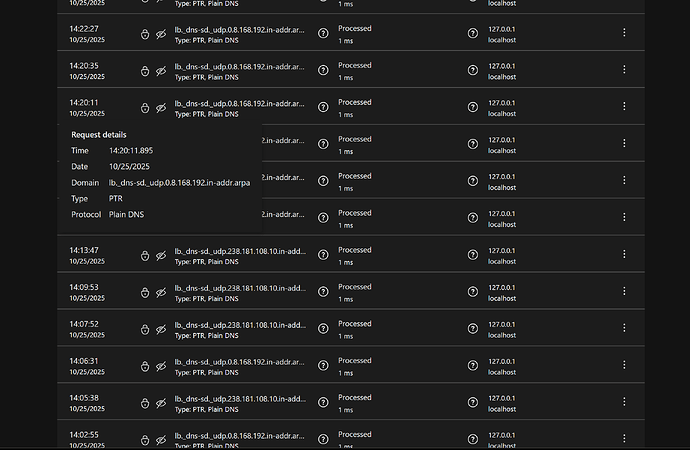This screenshot has height=450, width=690.
Task: Open three-dot menu for 14:20:11 row
Action: point(624,106)
